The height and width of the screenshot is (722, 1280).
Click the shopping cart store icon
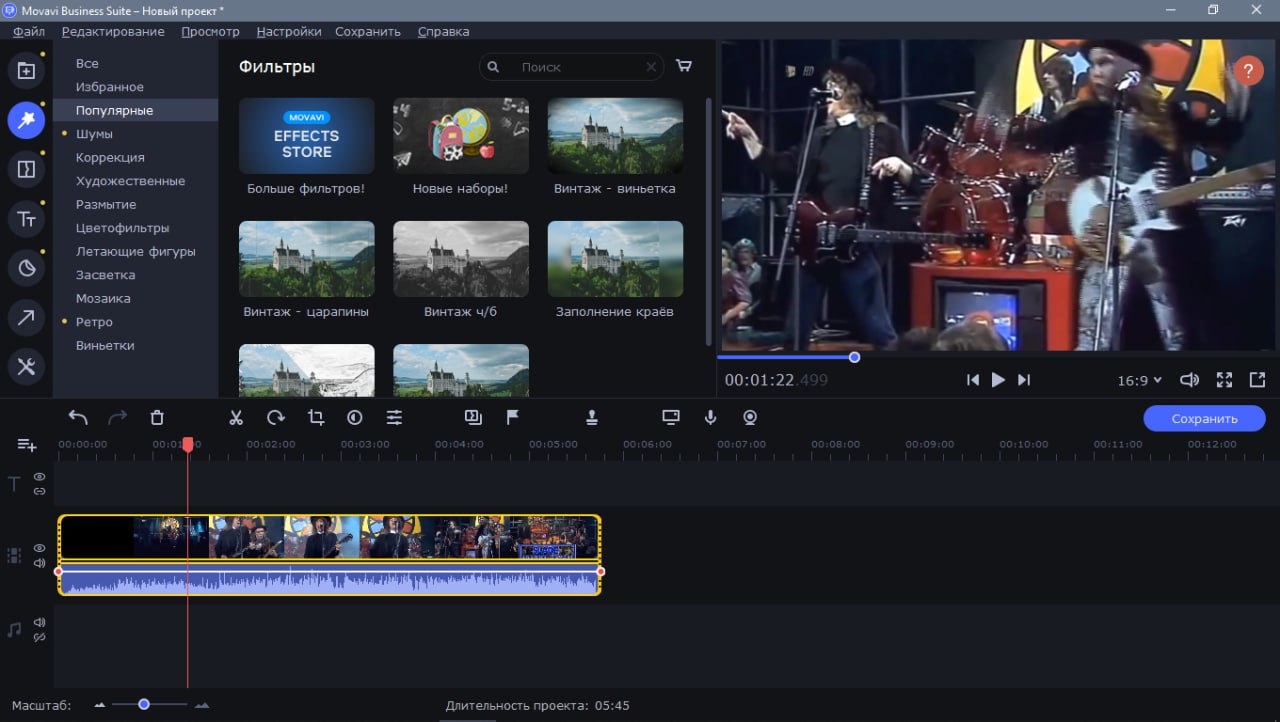click(684, 66)
